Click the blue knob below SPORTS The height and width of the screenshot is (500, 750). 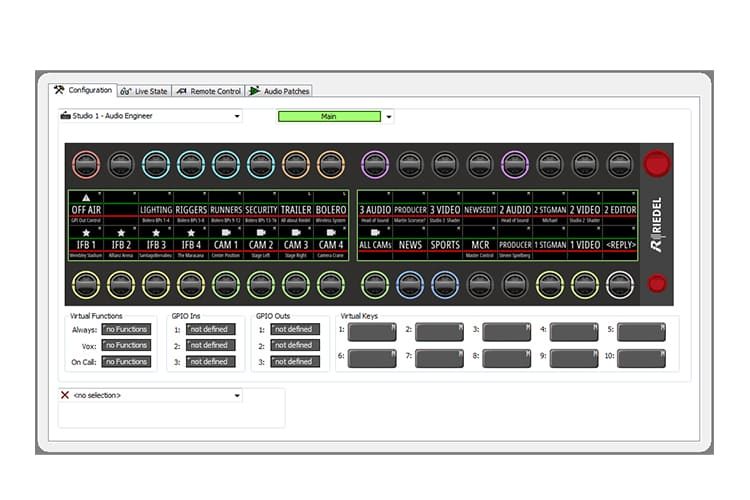click(445, 285)
